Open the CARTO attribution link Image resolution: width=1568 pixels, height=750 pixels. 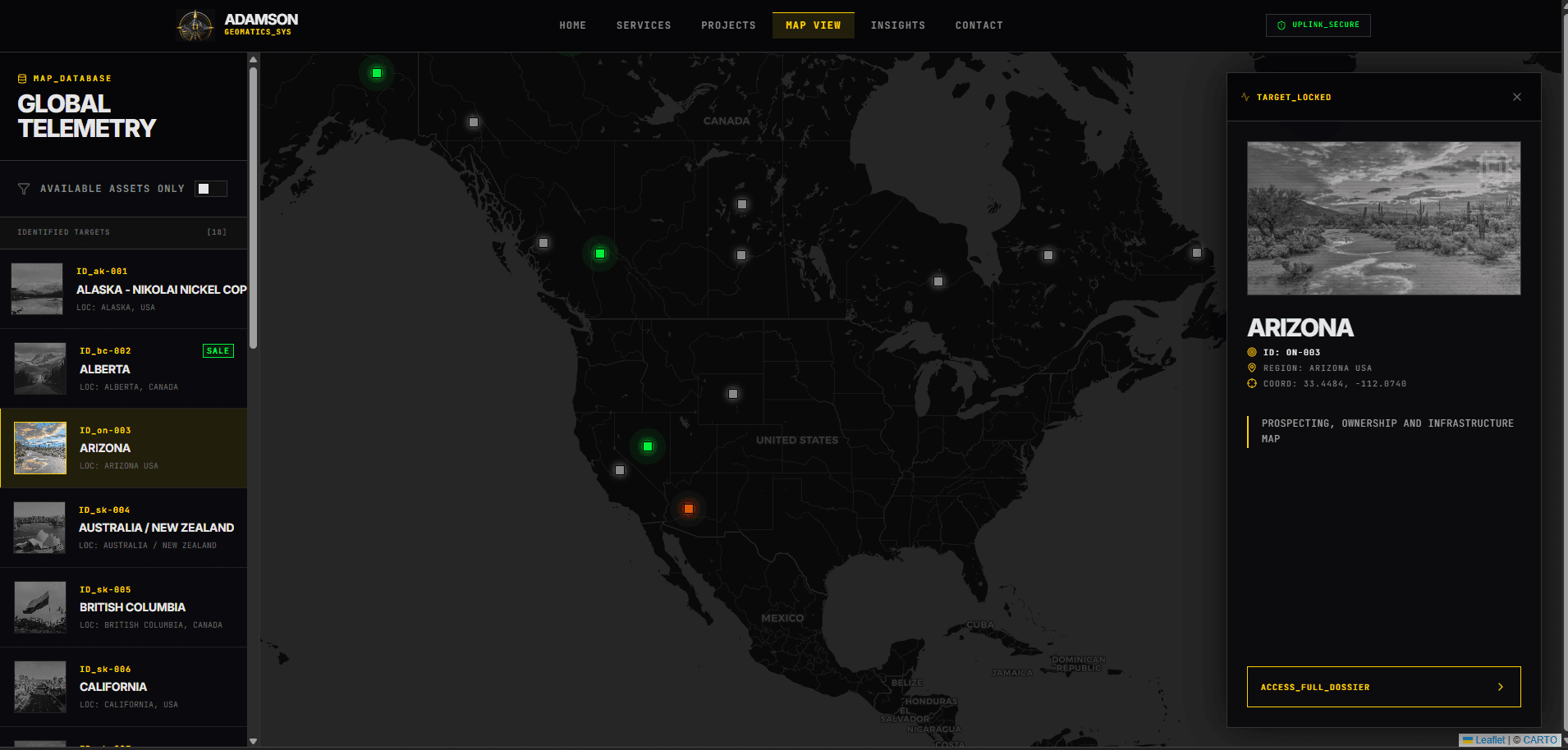(x=1540, y=739)
